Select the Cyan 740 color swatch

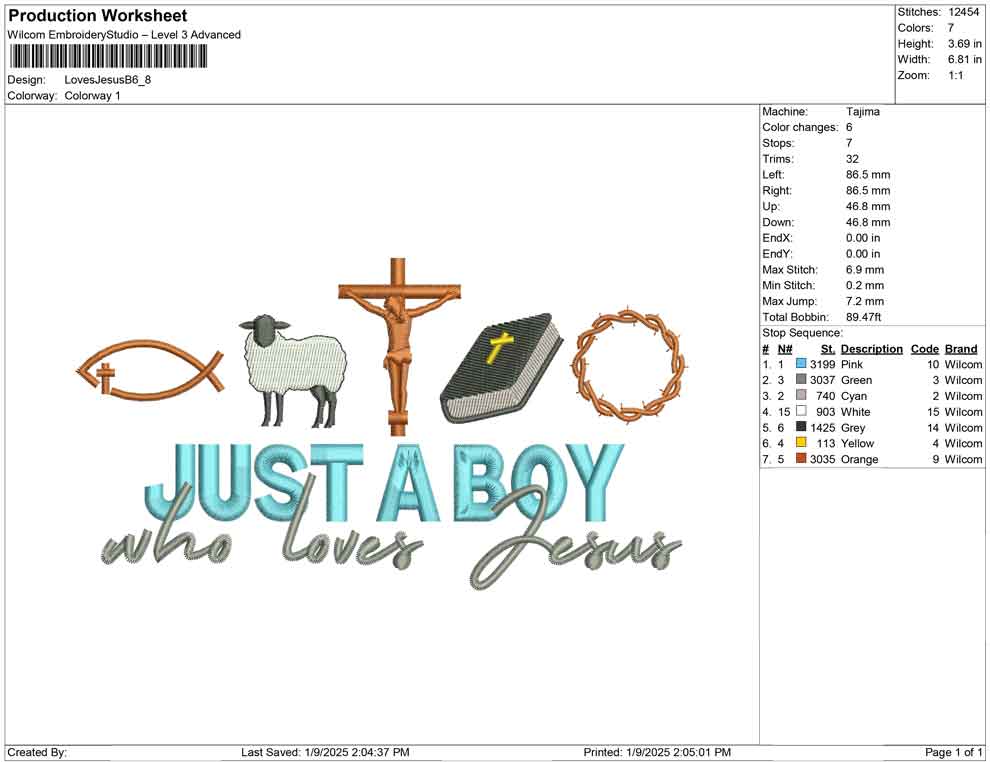[x=800, y=396]
